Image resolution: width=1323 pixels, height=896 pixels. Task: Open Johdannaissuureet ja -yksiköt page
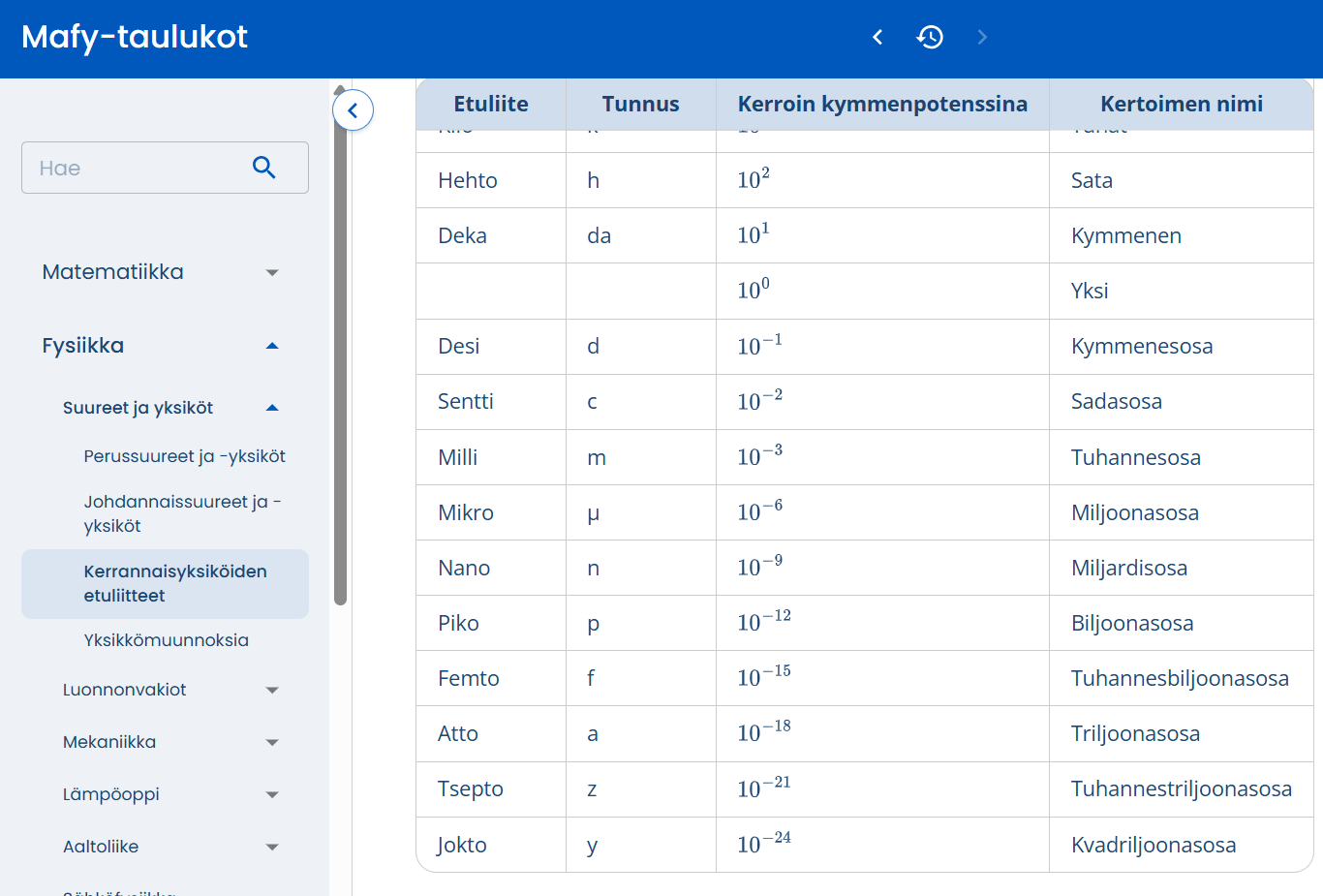tap(182, 513)
